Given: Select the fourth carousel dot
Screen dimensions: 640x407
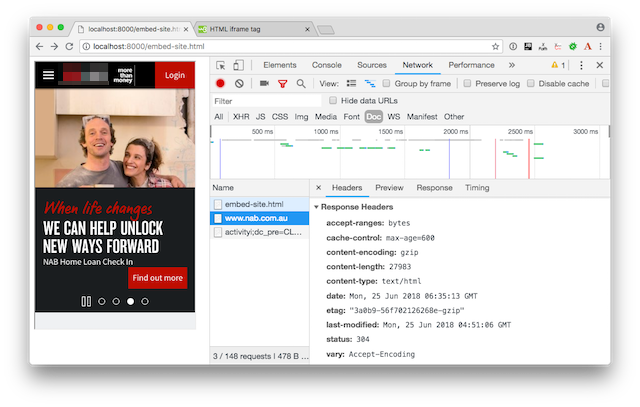Looking at the screenshot, I should (145, 301).
